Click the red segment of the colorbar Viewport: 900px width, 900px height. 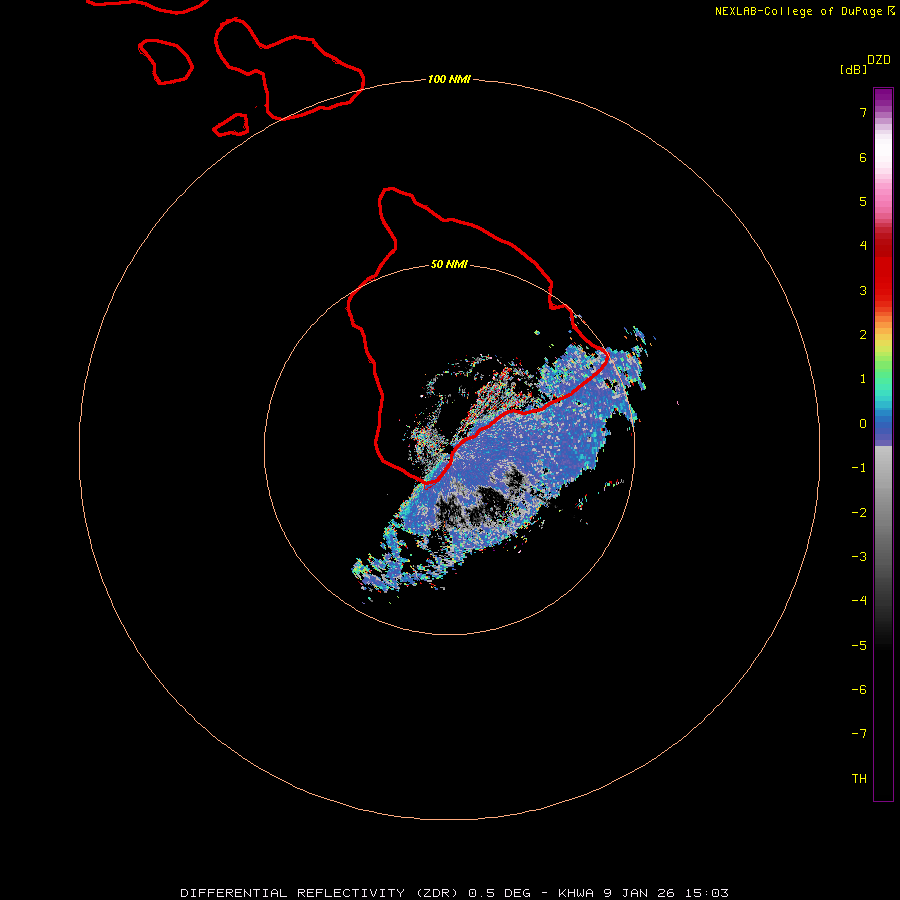point(883,267)
